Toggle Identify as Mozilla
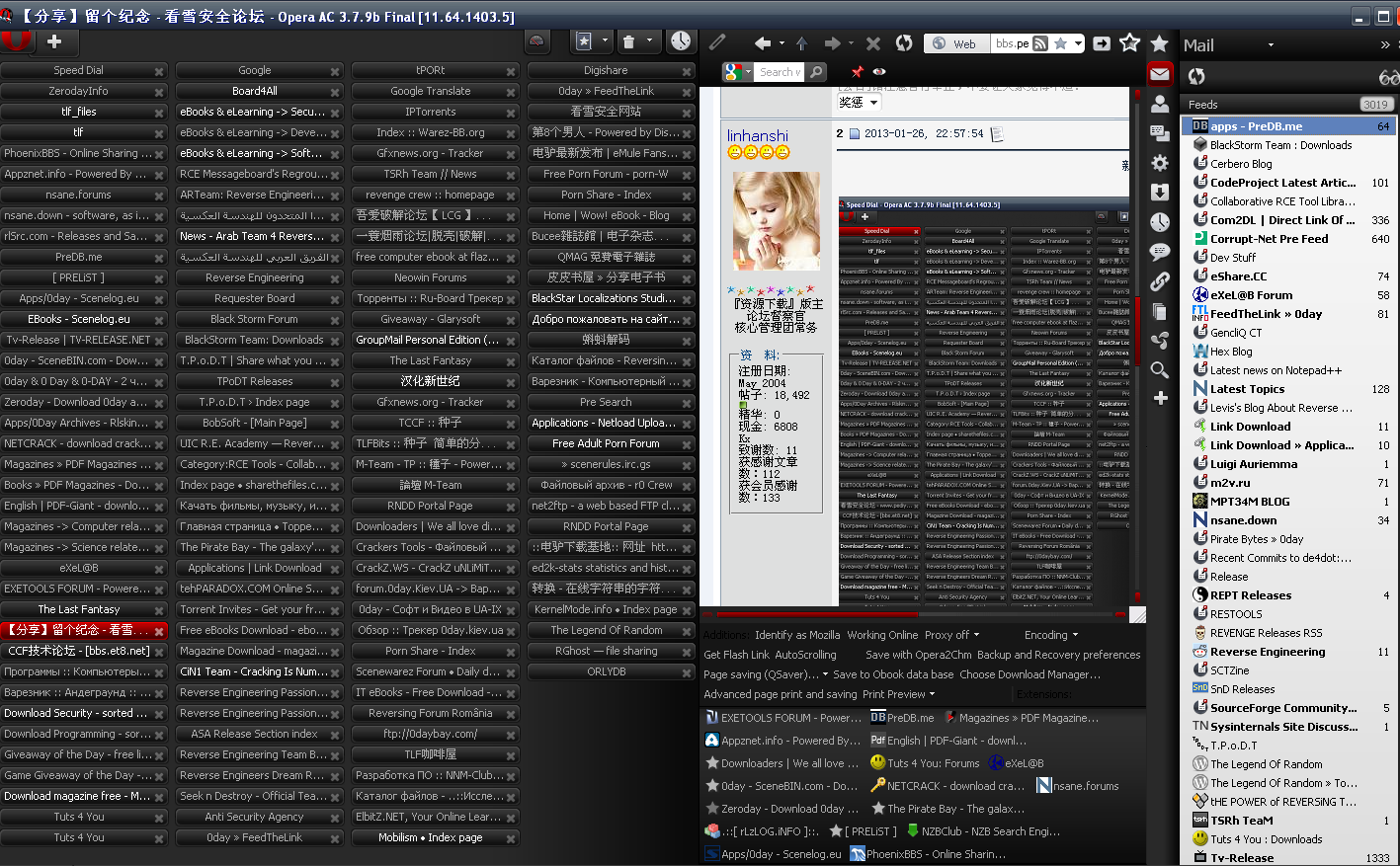Screen dimensions: 1400x866 click(797, 635)
